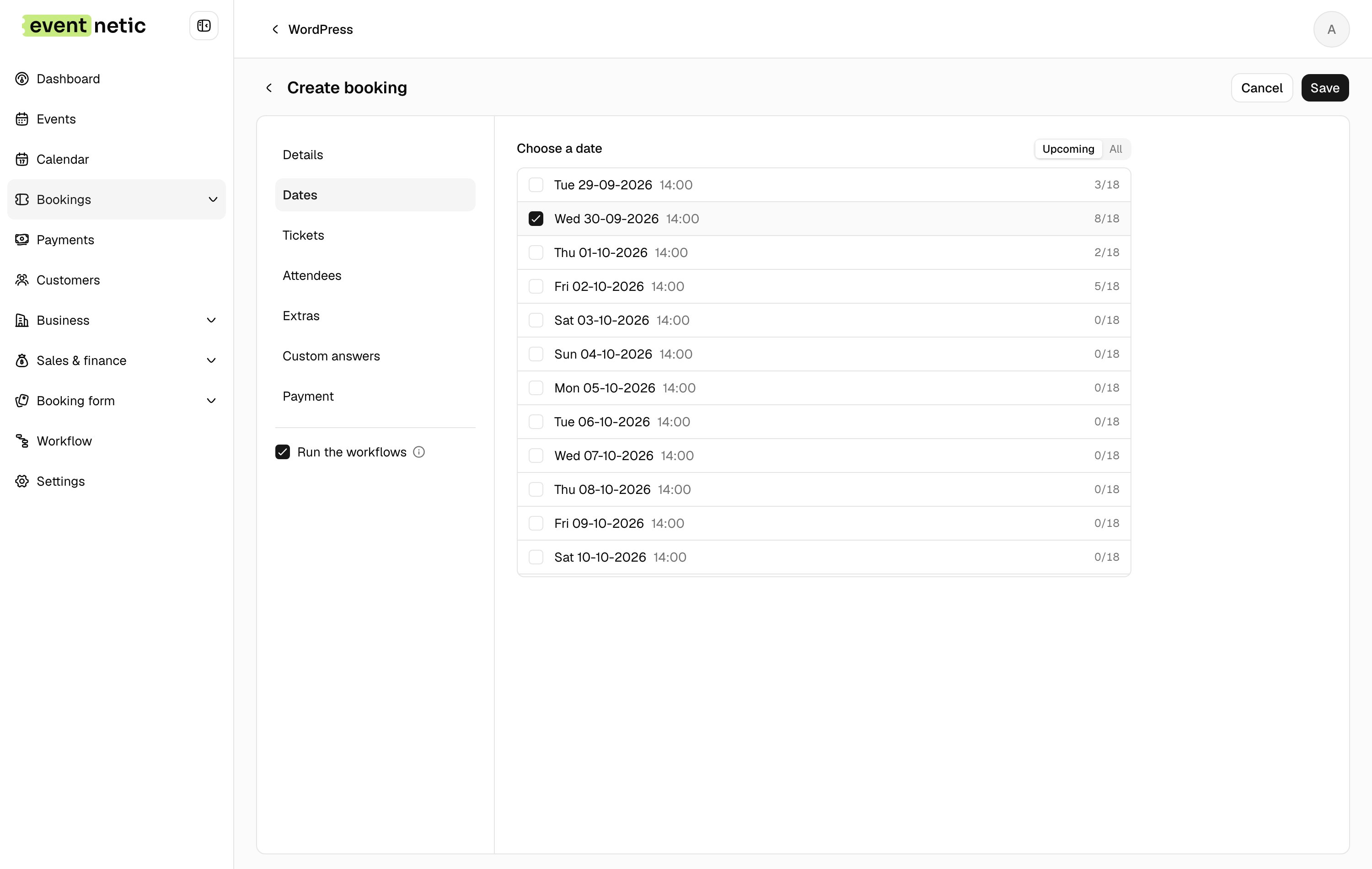Click the 5/18 capacity for Fri 02-10-2026

pyautogui.click(x=1106, y=286)
